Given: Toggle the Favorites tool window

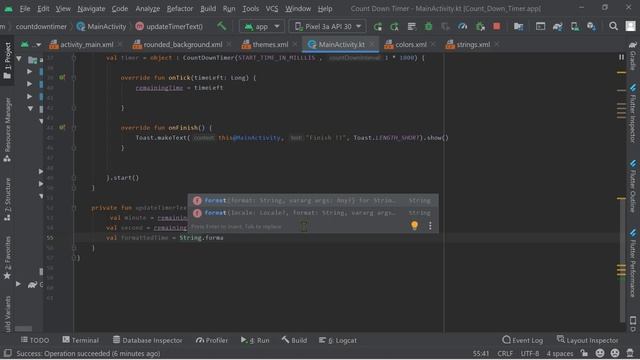Looking at the screenshot, I should pyautogui.click(x=7, y=258).
